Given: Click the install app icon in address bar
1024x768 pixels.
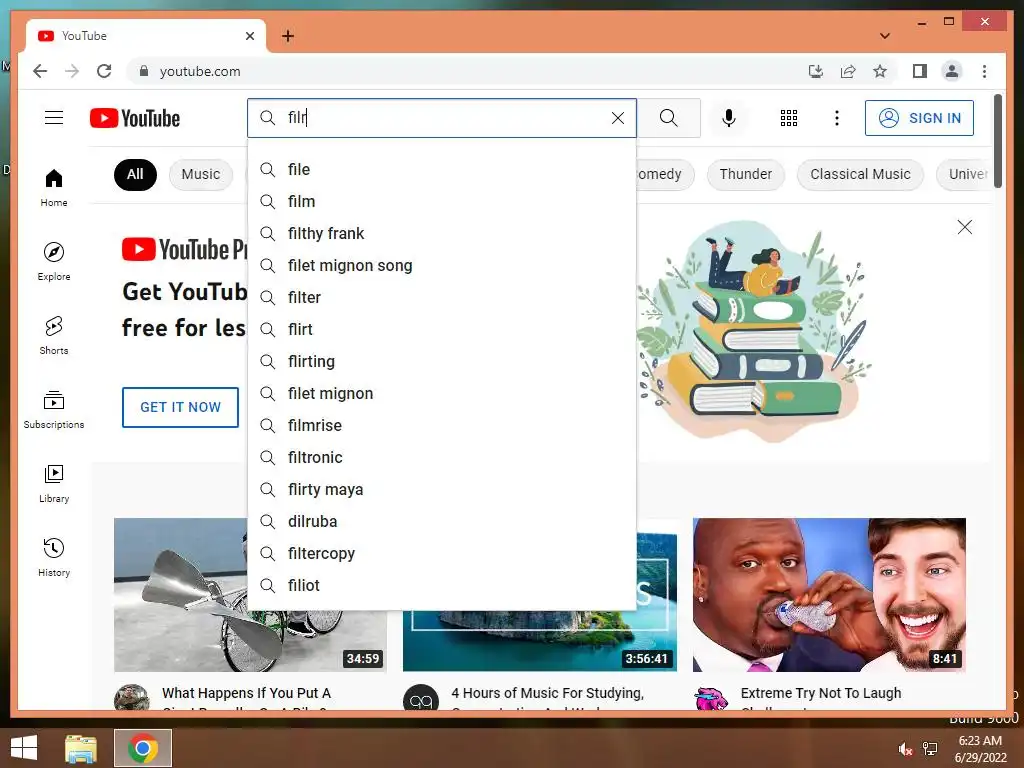Looking at the screenshot, I should pyautogui.click(x=816, y=71).
